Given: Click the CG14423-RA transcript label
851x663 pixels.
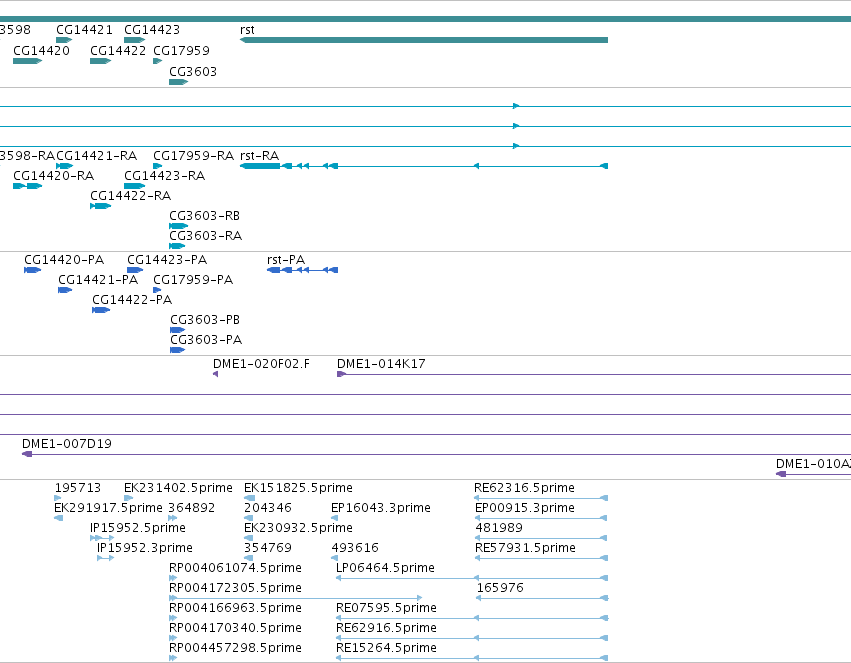Looking at the screenshot, I should pos(164,176).
